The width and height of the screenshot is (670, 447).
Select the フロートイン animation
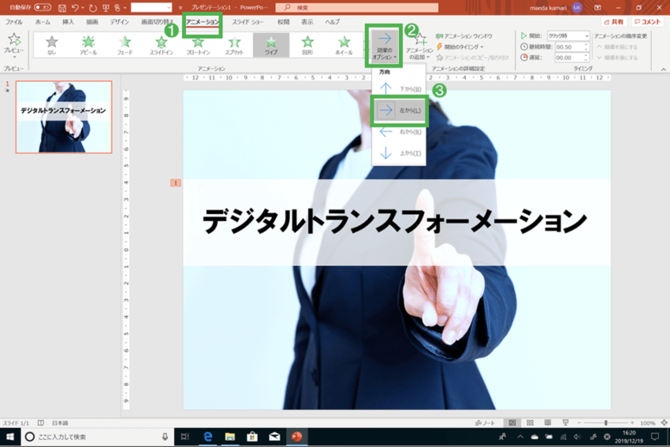point(198,45)
